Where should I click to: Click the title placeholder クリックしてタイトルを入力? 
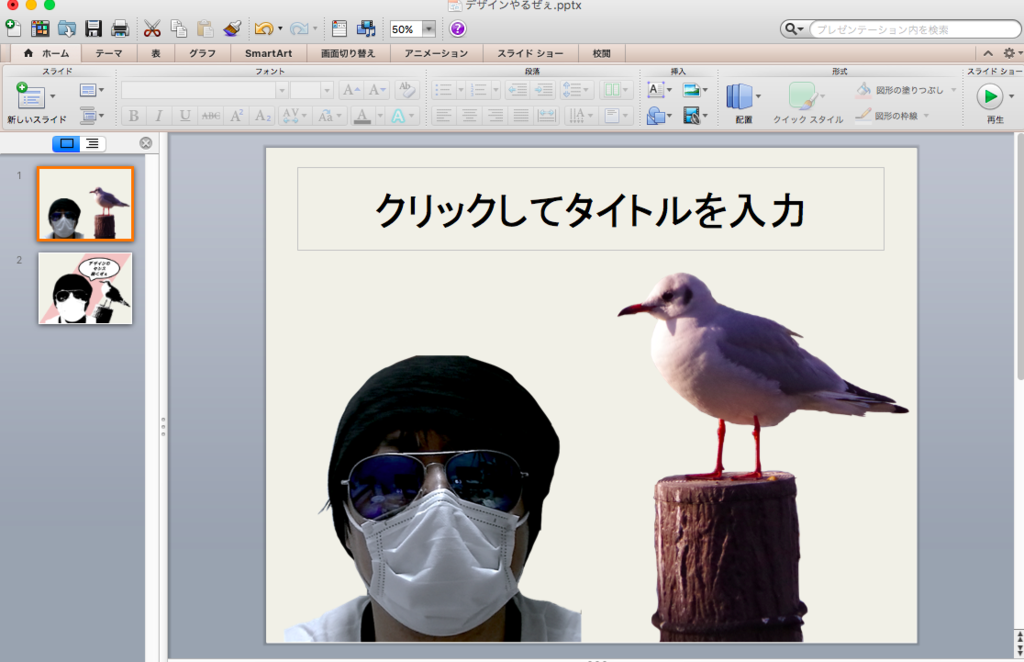point(590,209)
